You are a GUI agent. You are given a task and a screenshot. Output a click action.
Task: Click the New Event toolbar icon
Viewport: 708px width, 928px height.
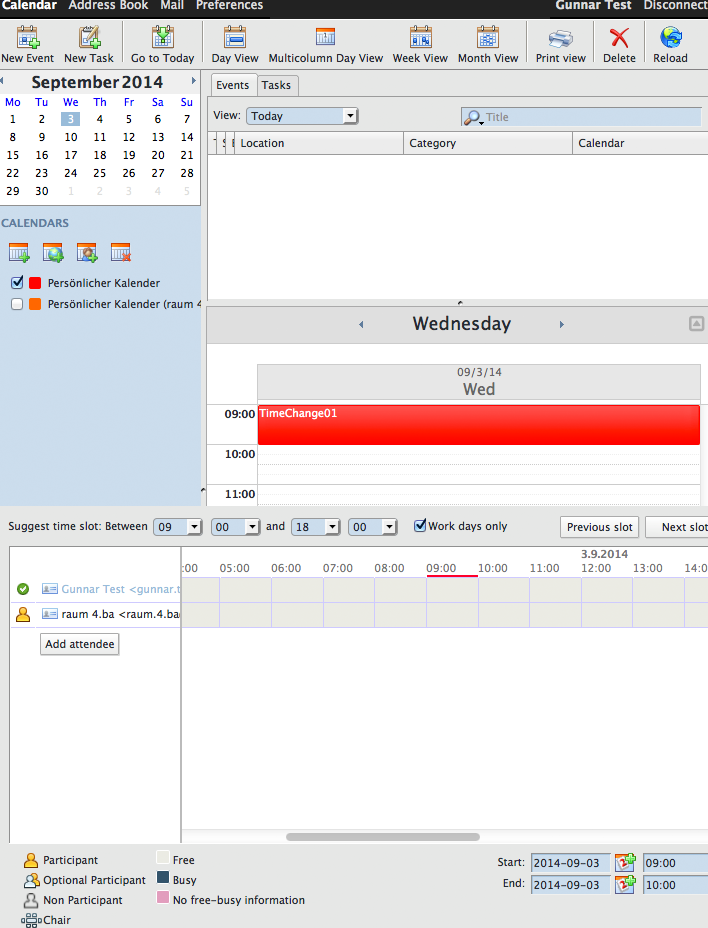tap(27, 39)
